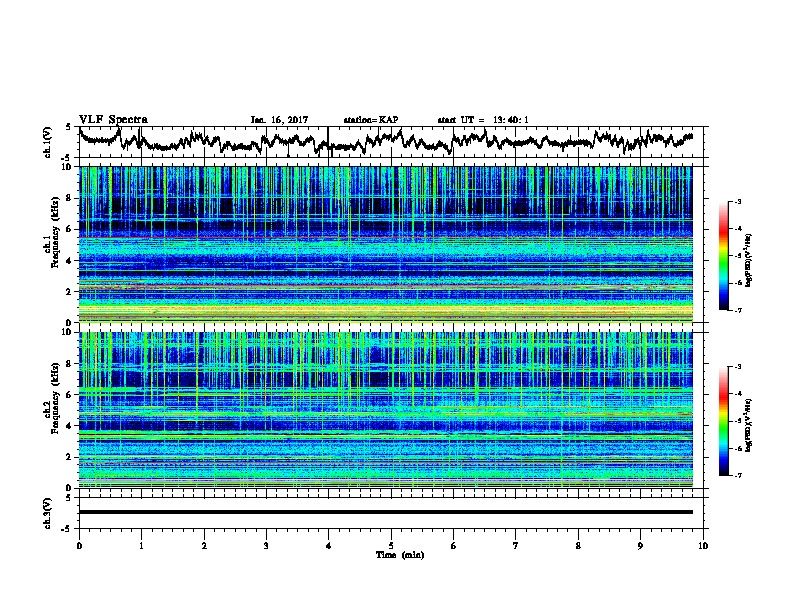Image resolution: width=792 pixels, height=612 pixels.
Task: Click the ch.1 spectrogram color scale bar
Action: tap(723, 256)
